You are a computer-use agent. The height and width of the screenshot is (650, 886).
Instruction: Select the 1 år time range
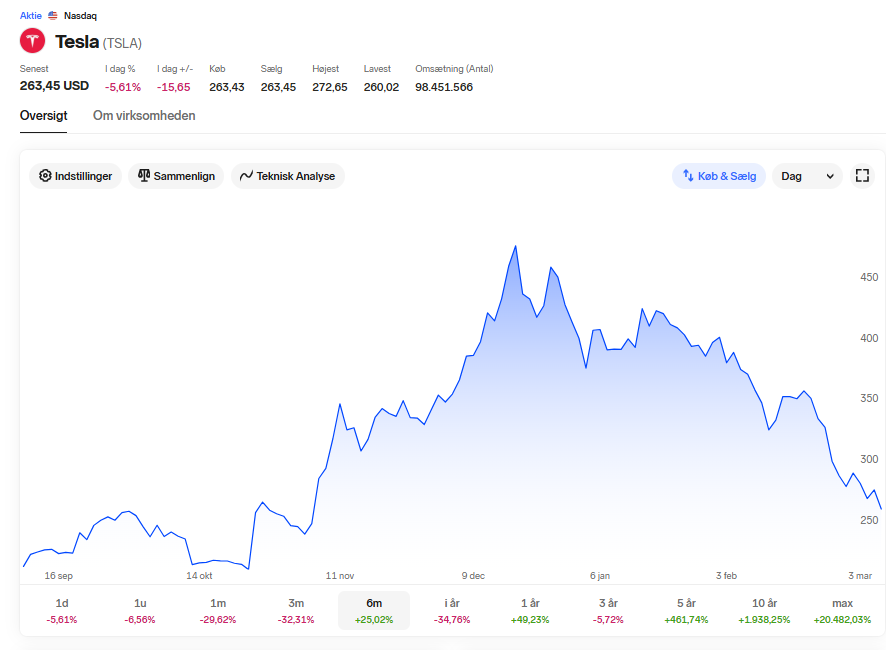click(529, 610)
